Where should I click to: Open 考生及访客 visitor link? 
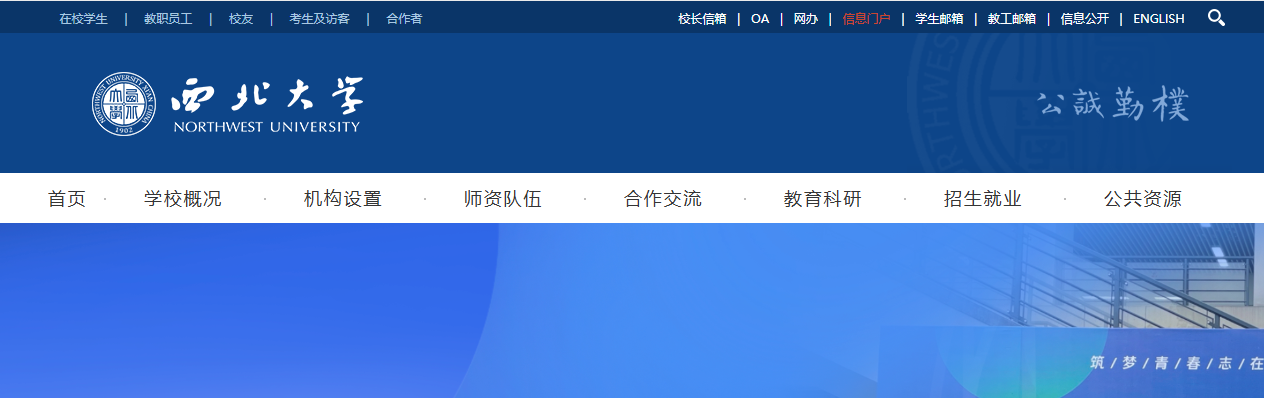[x=320, y=19]
